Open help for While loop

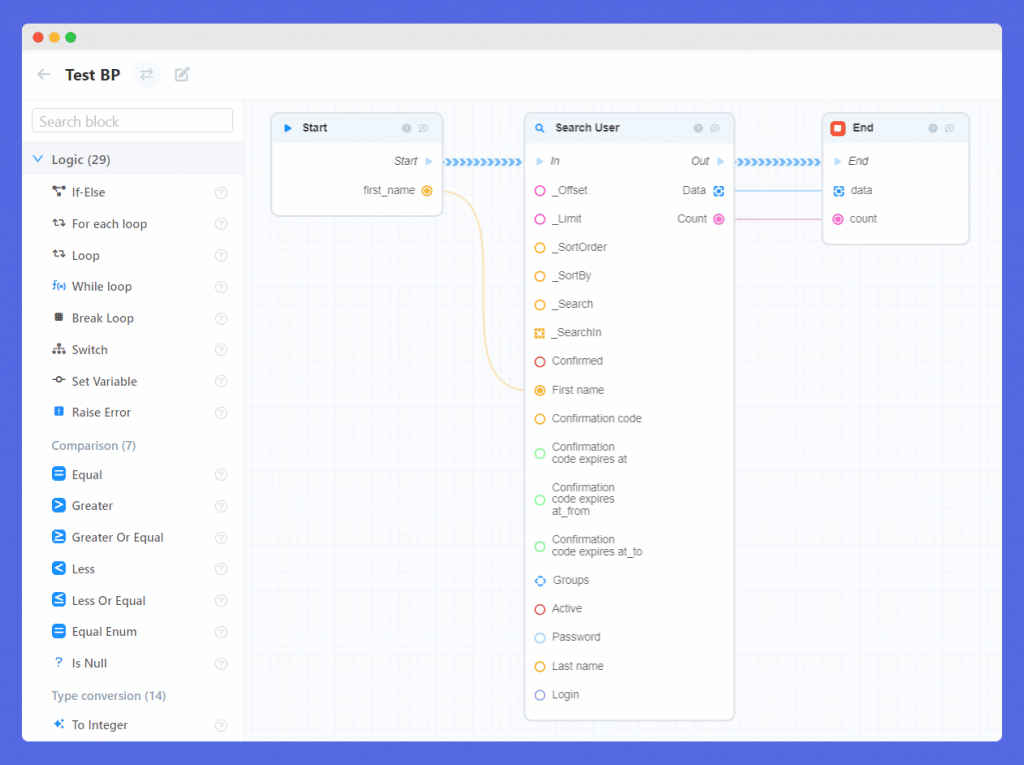(221, 287)
